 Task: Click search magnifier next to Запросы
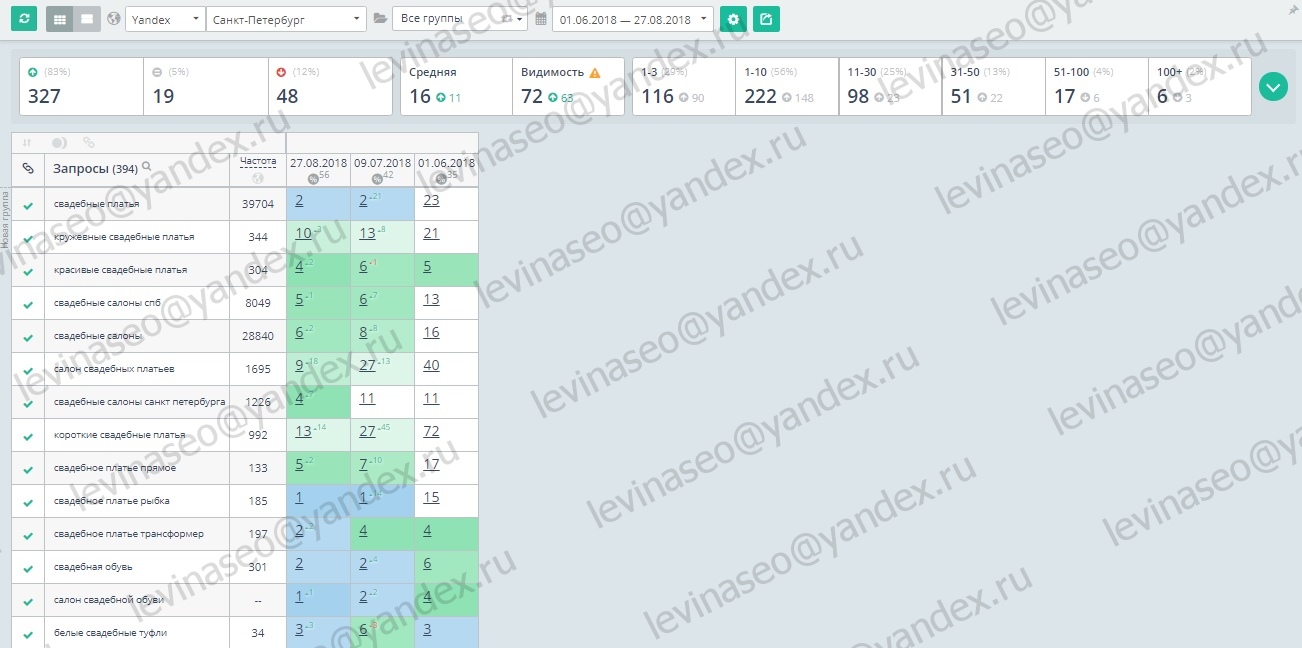coord(147,167)
